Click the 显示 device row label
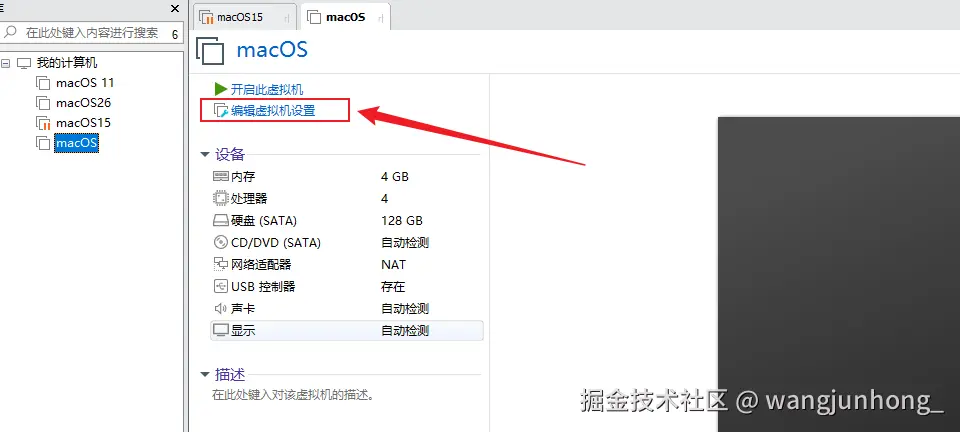This screenshot has height=432, width=960. pos(243,331)
